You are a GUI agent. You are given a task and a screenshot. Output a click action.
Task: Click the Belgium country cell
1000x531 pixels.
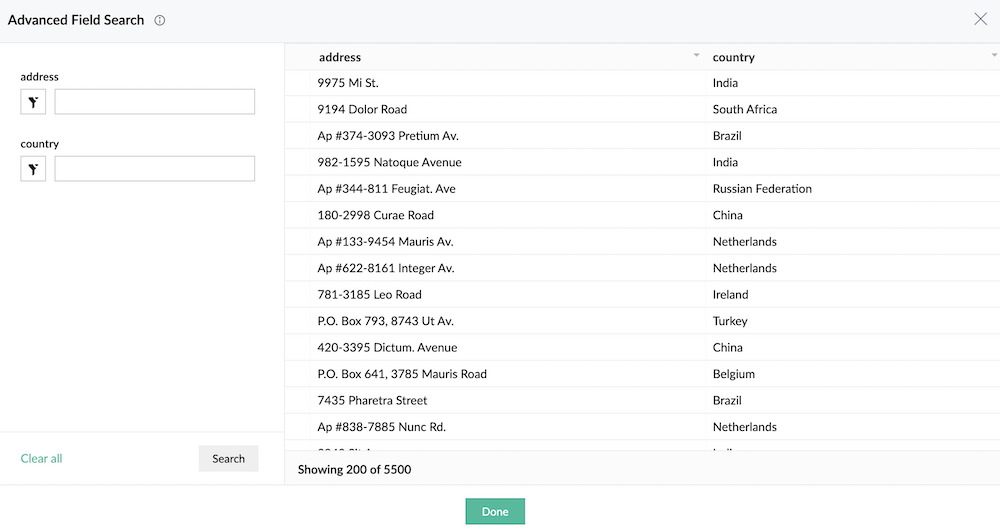[734, 374]
